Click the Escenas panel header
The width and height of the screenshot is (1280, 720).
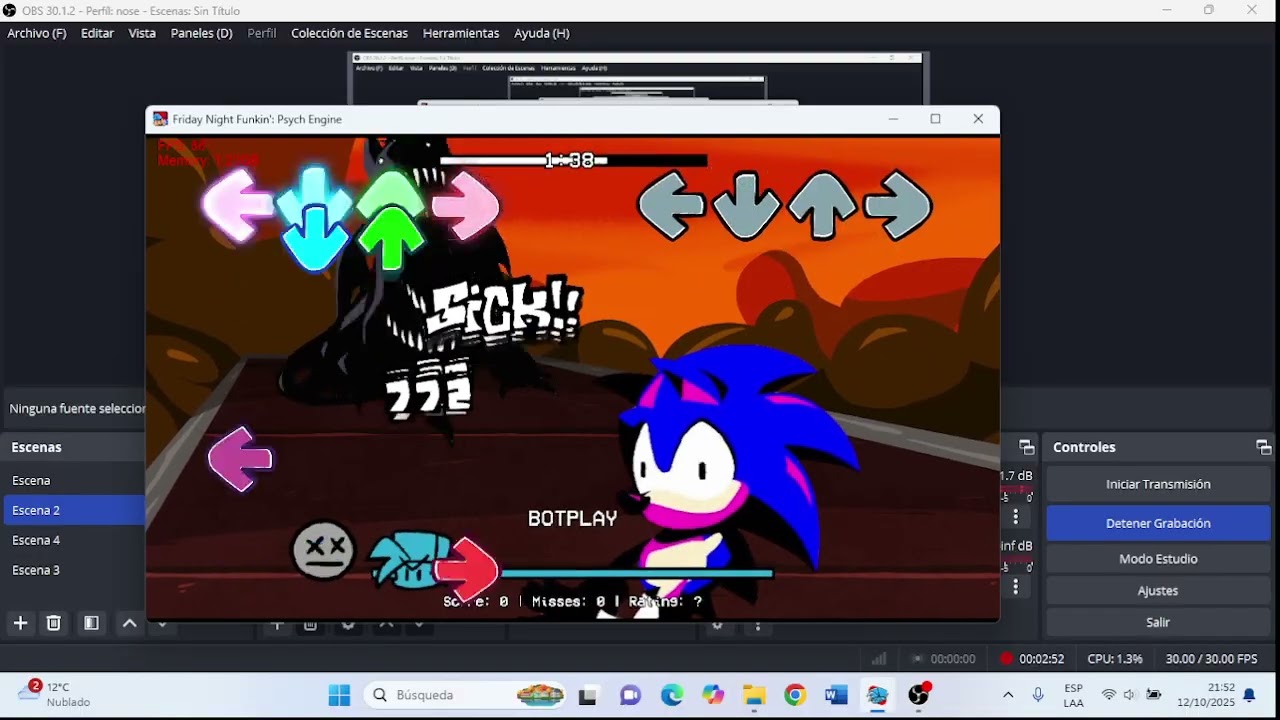tap(37, 447)
